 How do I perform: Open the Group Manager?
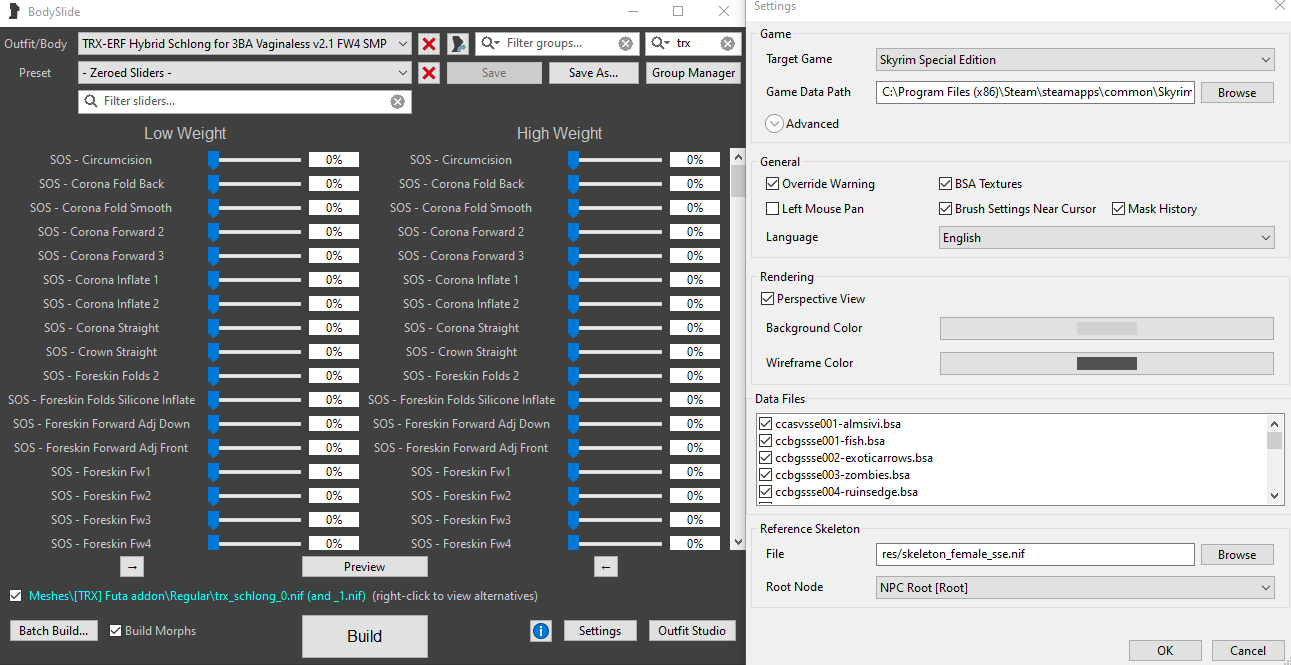click(x=693, y=73)
